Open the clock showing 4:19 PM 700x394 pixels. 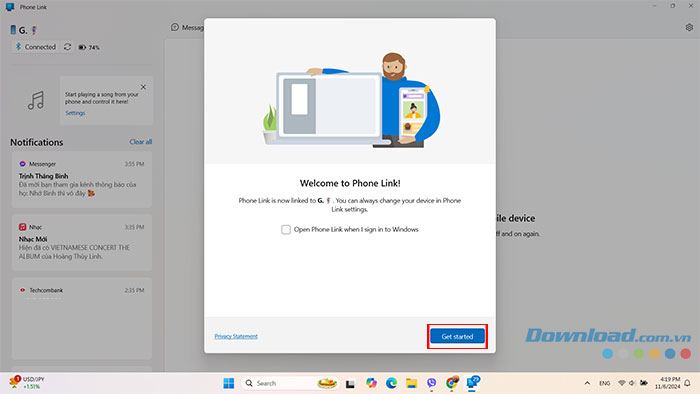pyautogui.click(x=668, y=383)
